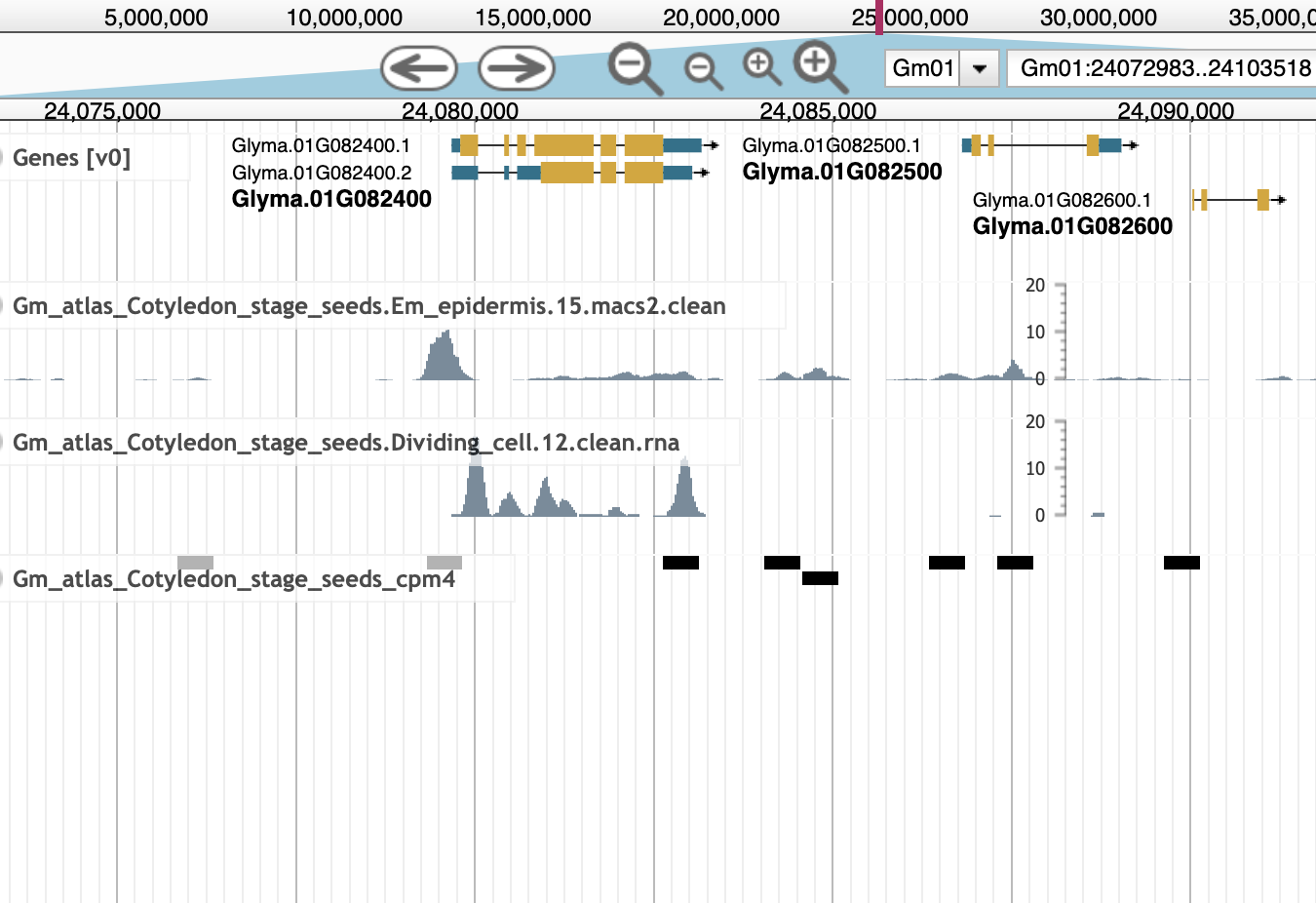Open the Gm01 chromosome dropdown
Image resolution: width=1316 pixels, height=903 pixels.
(980, 68)
